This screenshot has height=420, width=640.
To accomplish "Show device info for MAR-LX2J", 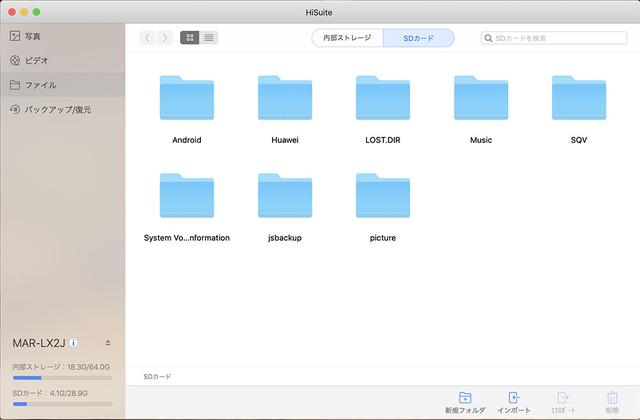I will pos(73,343).
